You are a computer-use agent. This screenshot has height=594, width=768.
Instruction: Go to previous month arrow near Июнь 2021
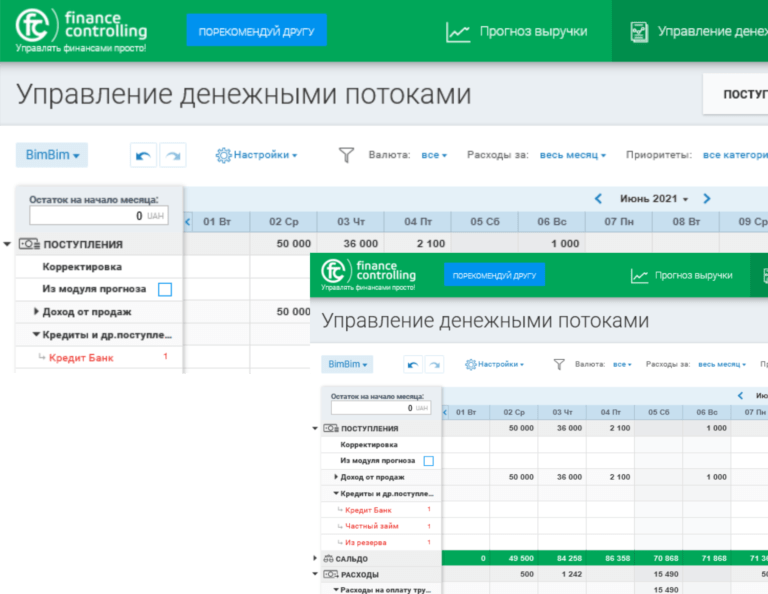pyautogui.click(x=598, y=199)
